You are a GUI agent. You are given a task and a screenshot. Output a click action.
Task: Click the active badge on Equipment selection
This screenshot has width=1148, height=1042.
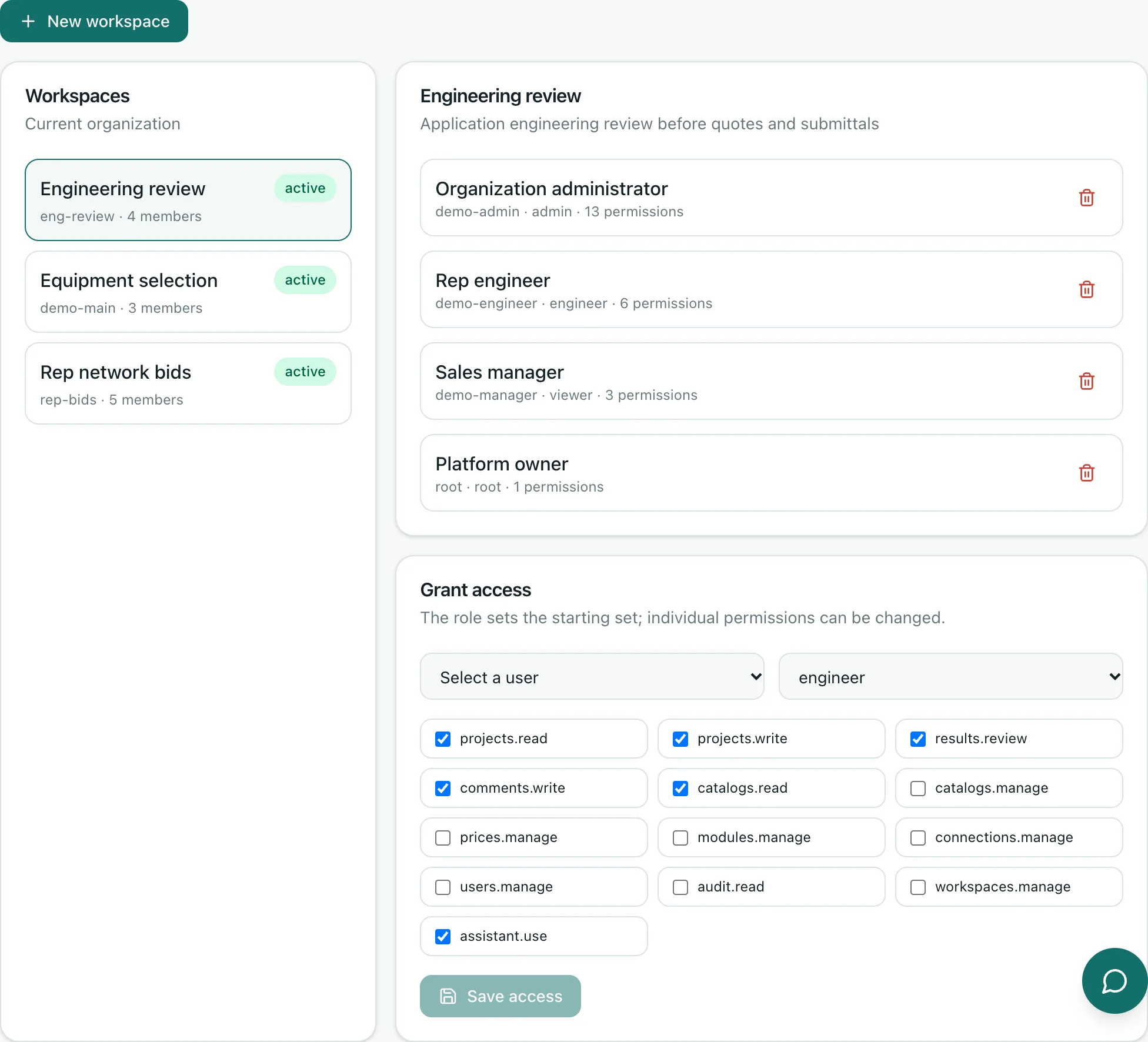305,280
